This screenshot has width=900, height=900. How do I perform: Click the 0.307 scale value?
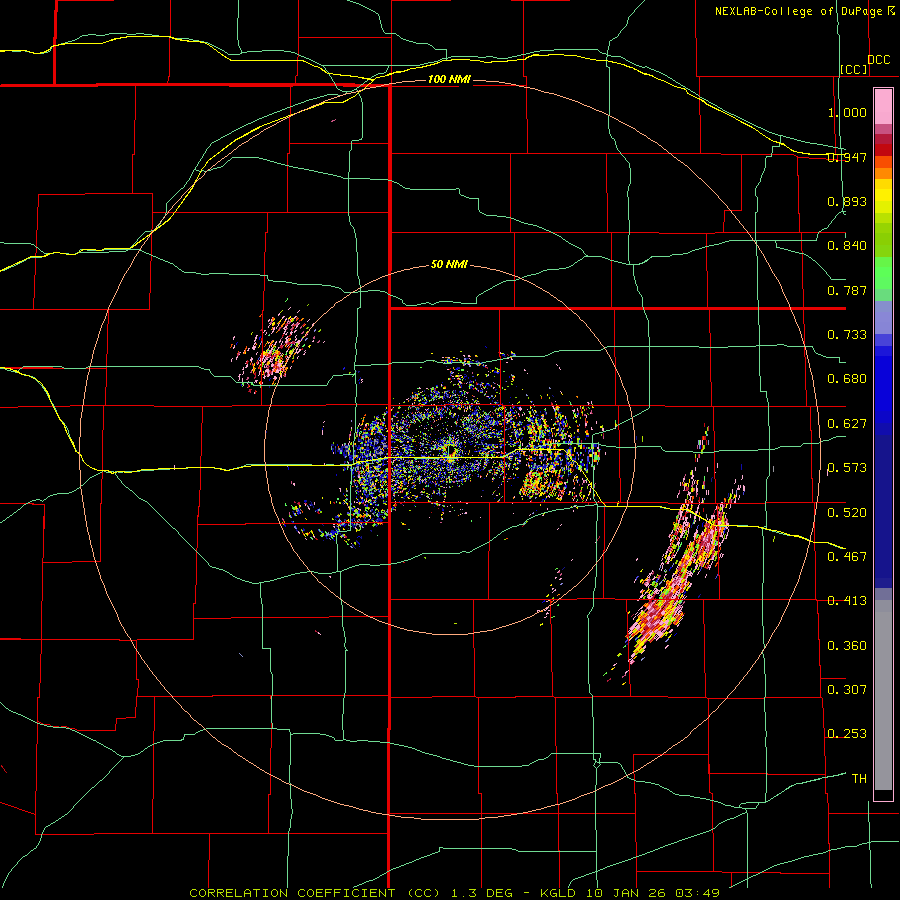click(847, 689)
